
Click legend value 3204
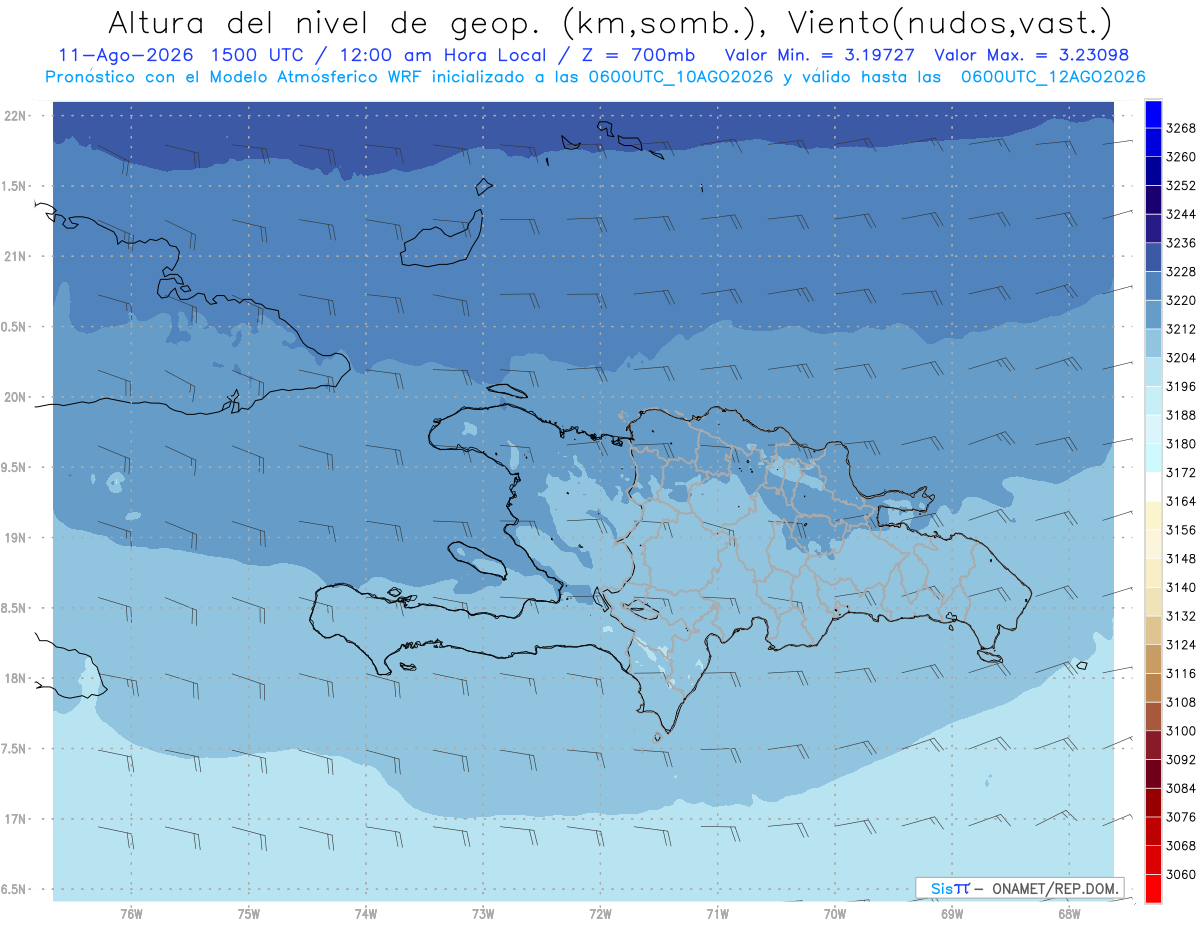[1181, 358]
